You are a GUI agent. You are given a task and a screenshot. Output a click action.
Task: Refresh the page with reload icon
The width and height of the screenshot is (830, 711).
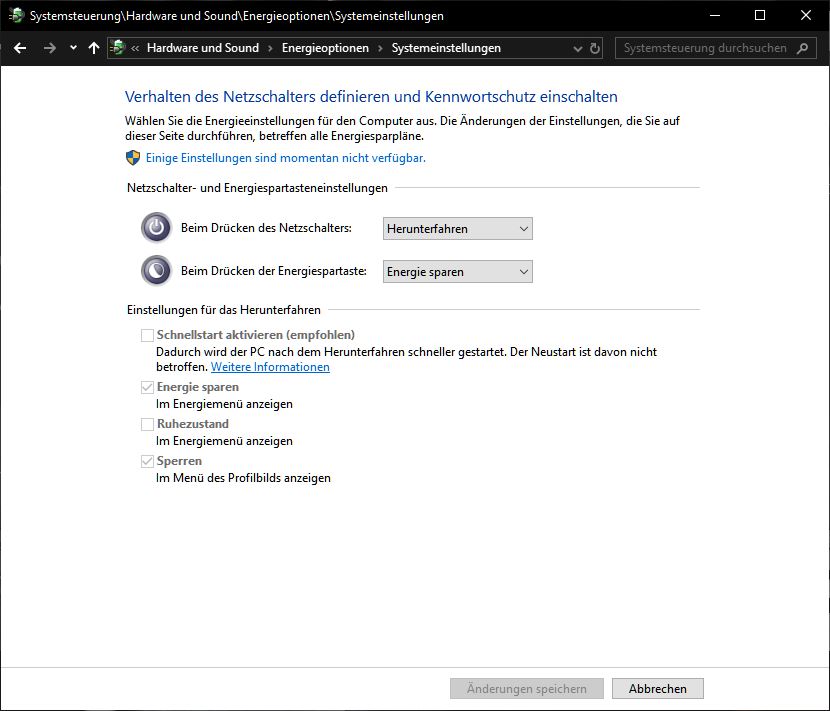(x=594, y=48)
